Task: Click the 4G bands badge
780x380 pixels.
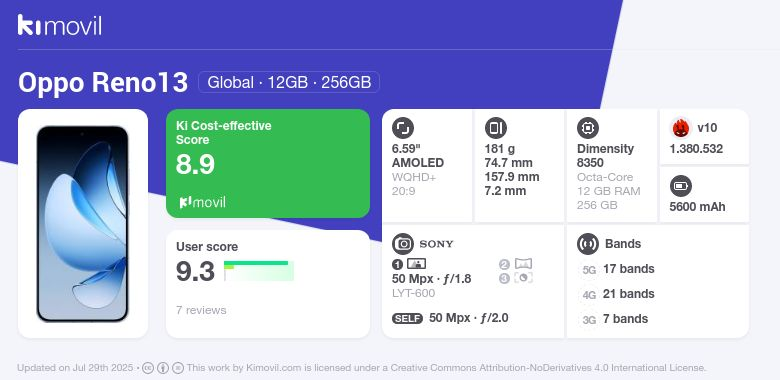Action: 589,294
